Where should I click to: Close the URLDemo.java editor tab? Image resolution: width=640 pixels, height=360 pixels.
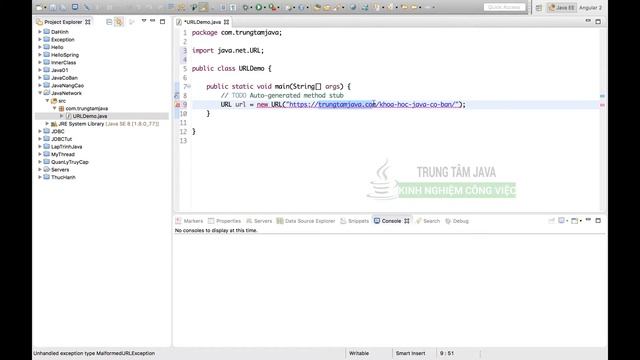[x=227, y=22]
